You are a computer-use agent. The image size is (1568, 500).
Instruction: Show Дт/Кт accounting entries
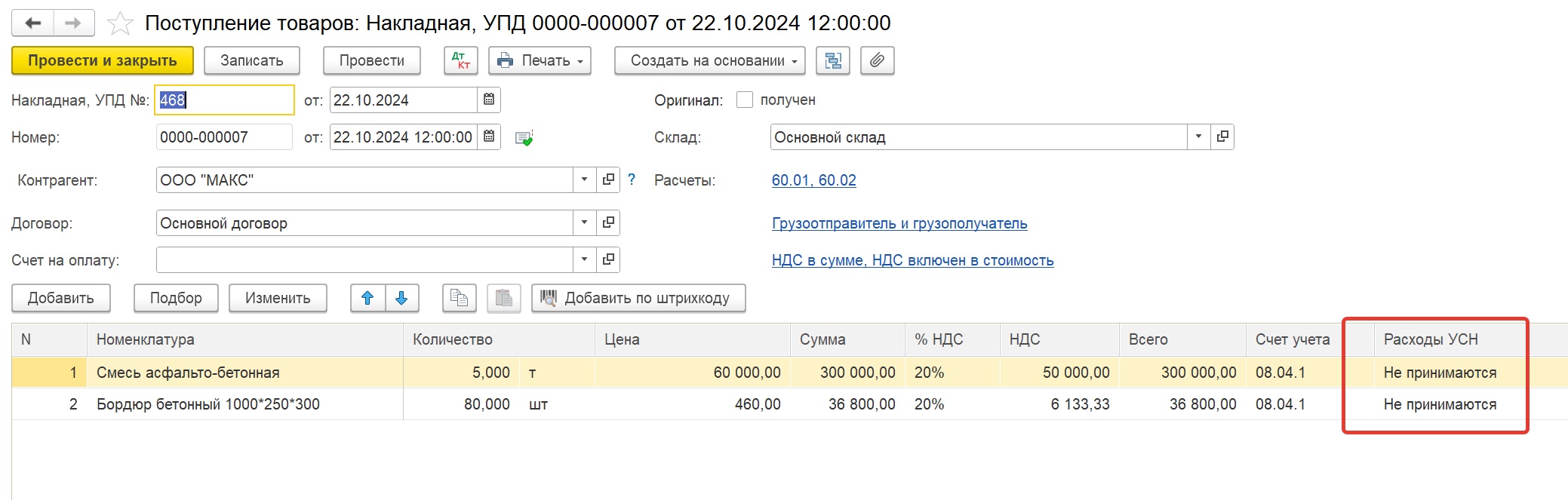(461, 60)
